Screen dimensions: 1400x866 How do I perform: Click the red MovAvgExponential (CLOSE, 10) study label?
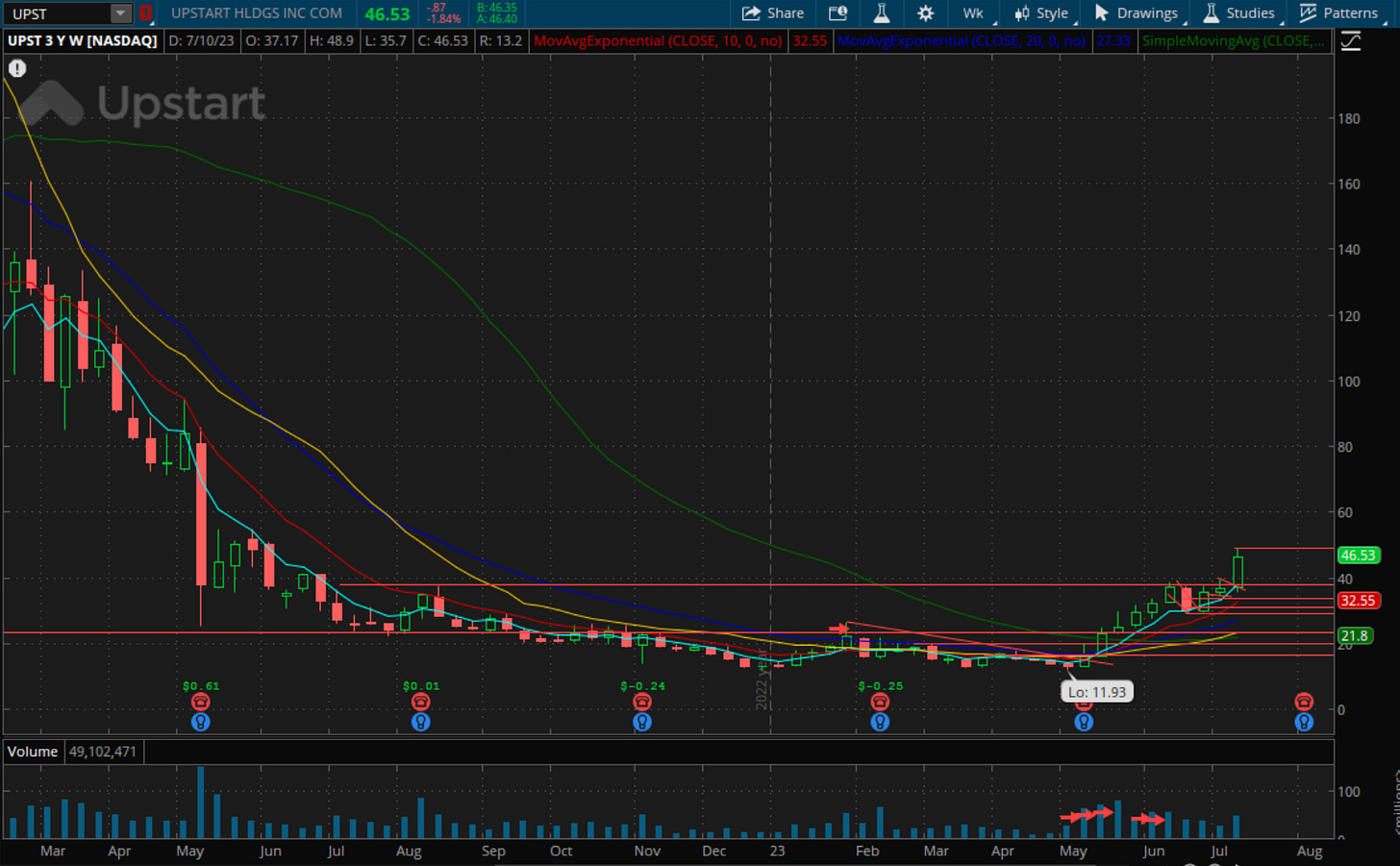click(658, 41)
